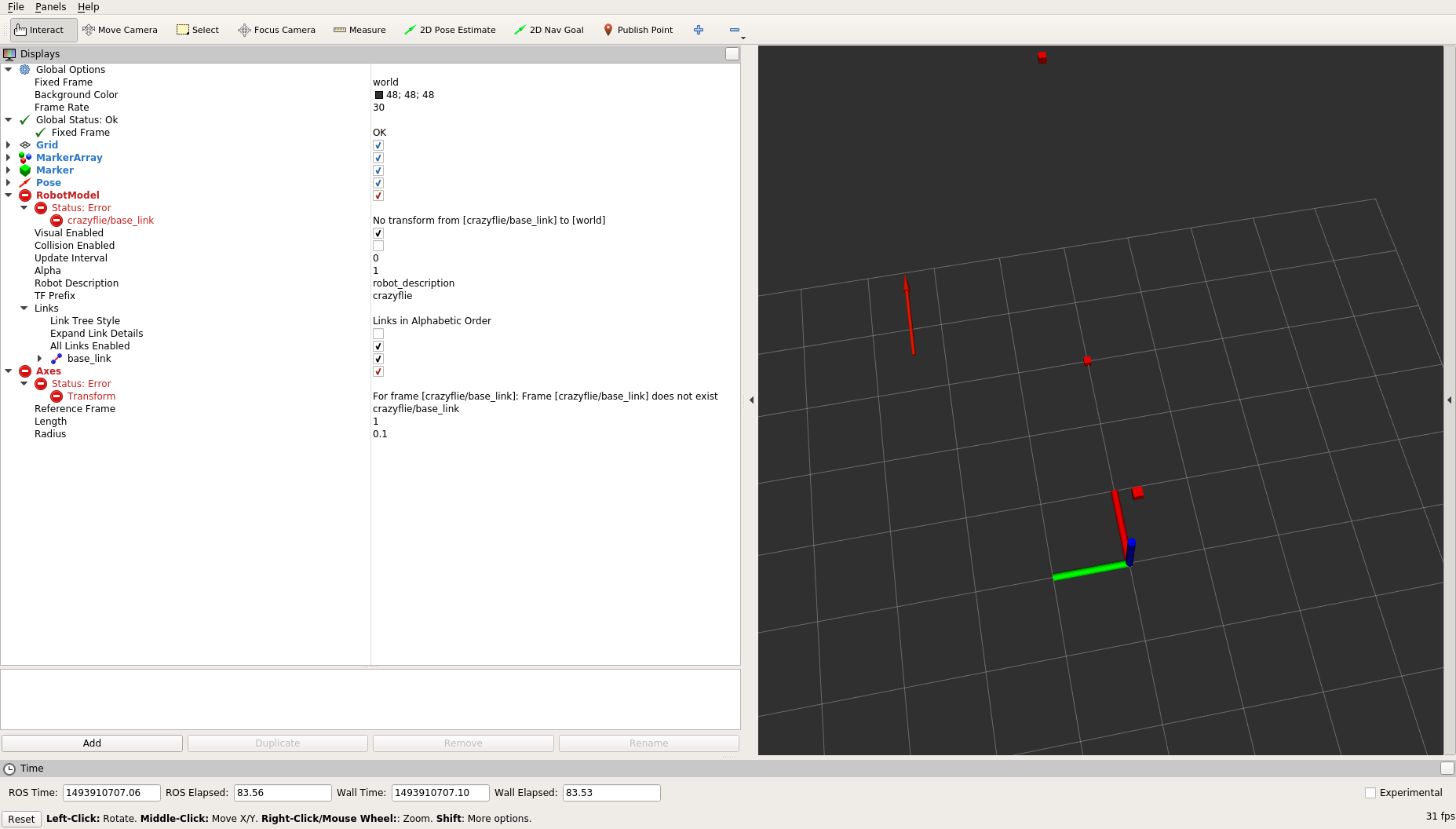The height and width of the screenshot is (829, 1456).
Task: Expand the Pose display properties
Action: click(9, 183)
